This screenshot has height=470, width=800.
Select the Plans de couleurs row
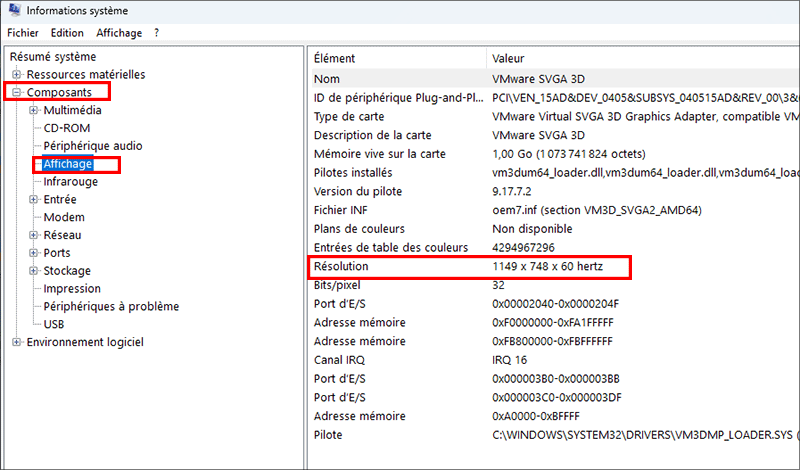[x=555, y=229]
